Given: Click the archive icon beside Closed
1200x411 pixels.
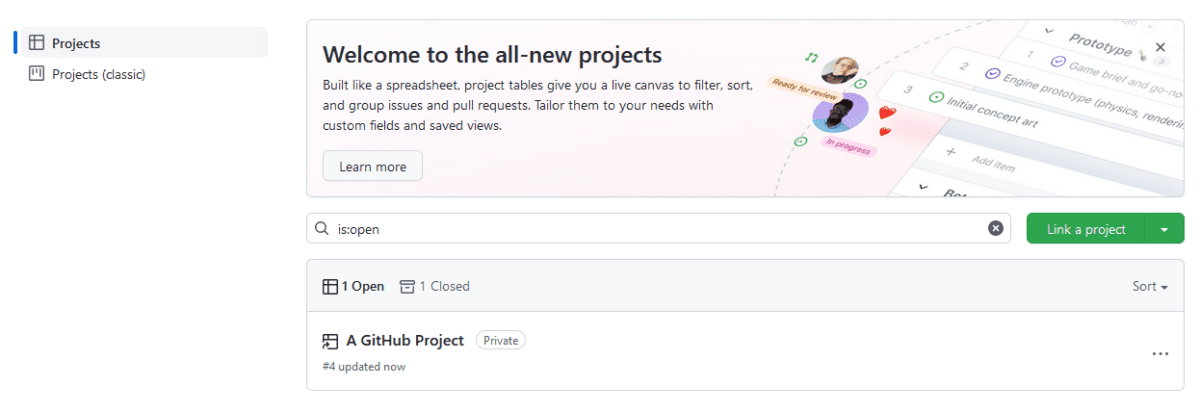Looking at the screenshot, I should coord(406,286).
